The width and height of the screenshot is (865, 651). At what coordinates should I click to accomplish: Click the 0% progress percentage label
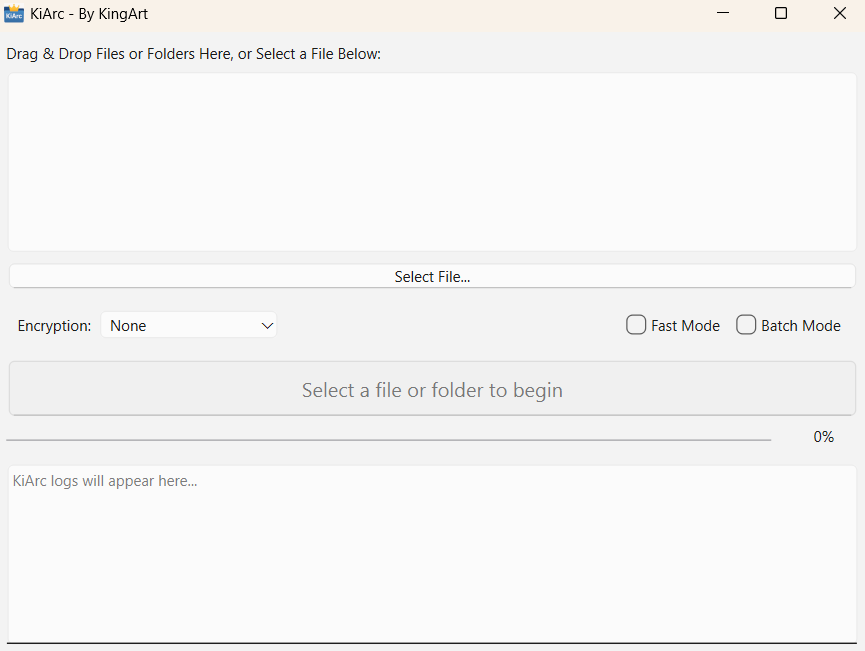pyautogui.click(x=823, y=437)
